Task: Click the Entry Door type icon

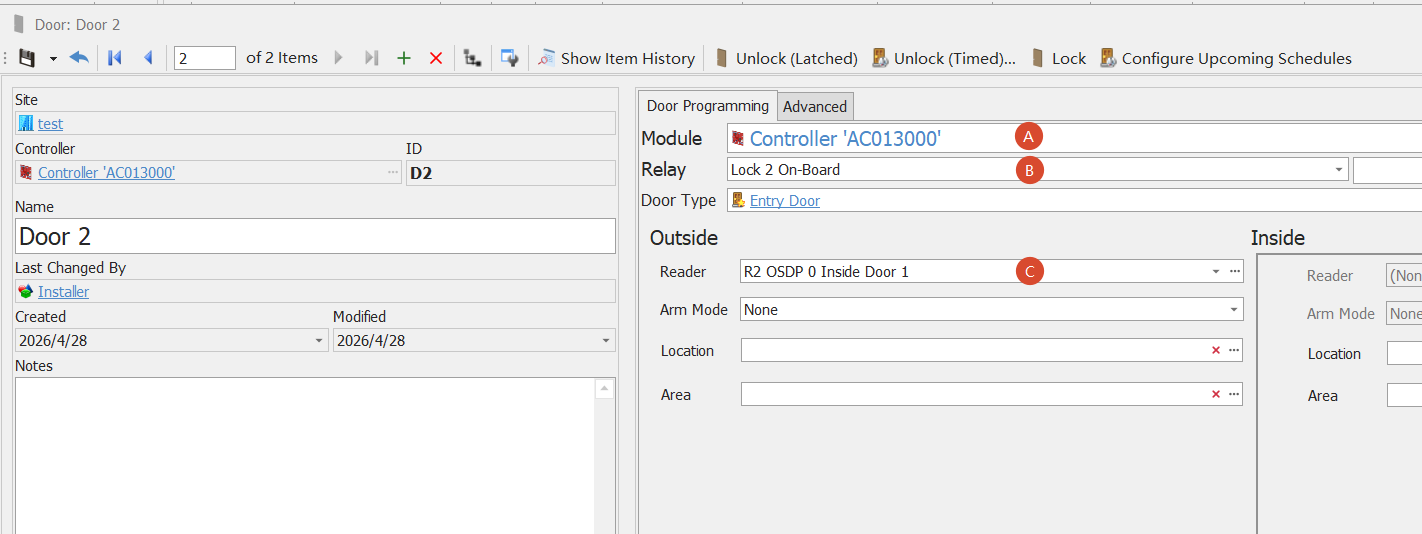Action: 738,200
